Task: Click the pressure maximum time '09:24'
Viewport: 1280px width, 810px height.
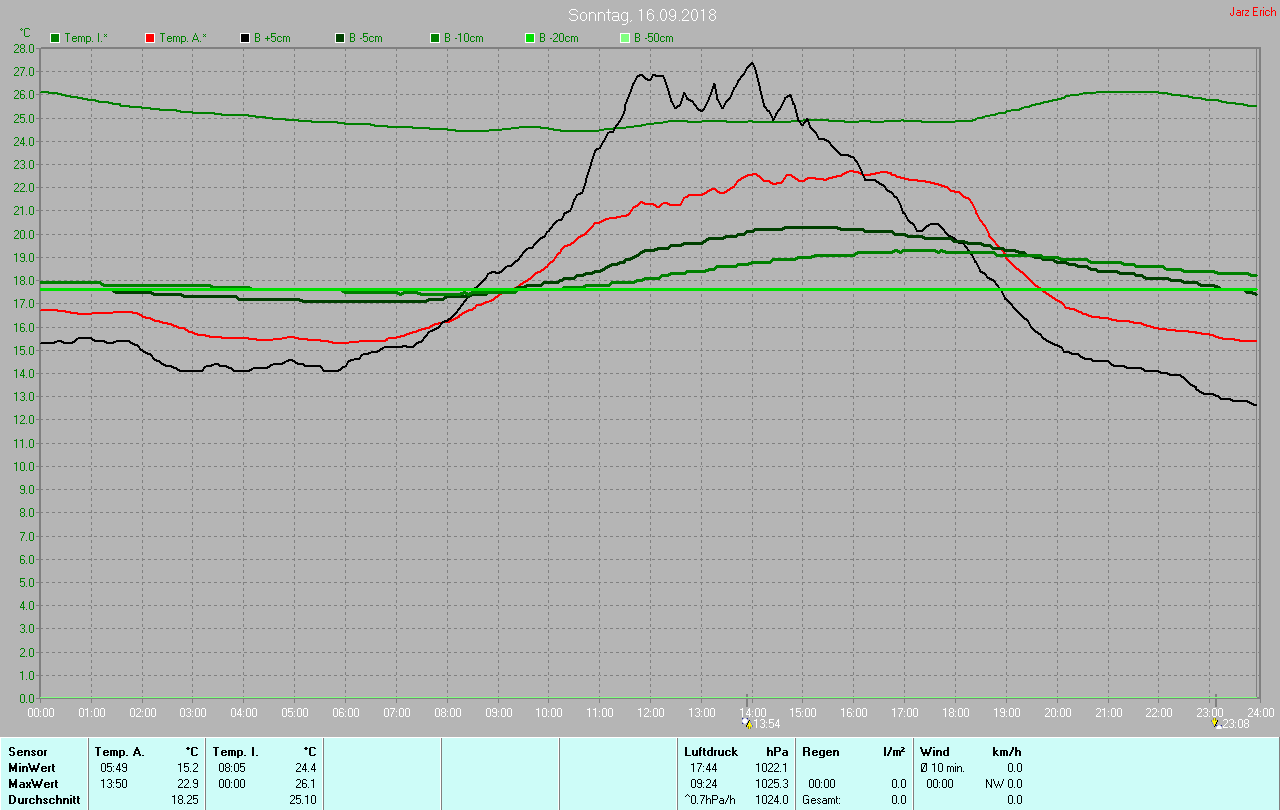Action: 704,784
